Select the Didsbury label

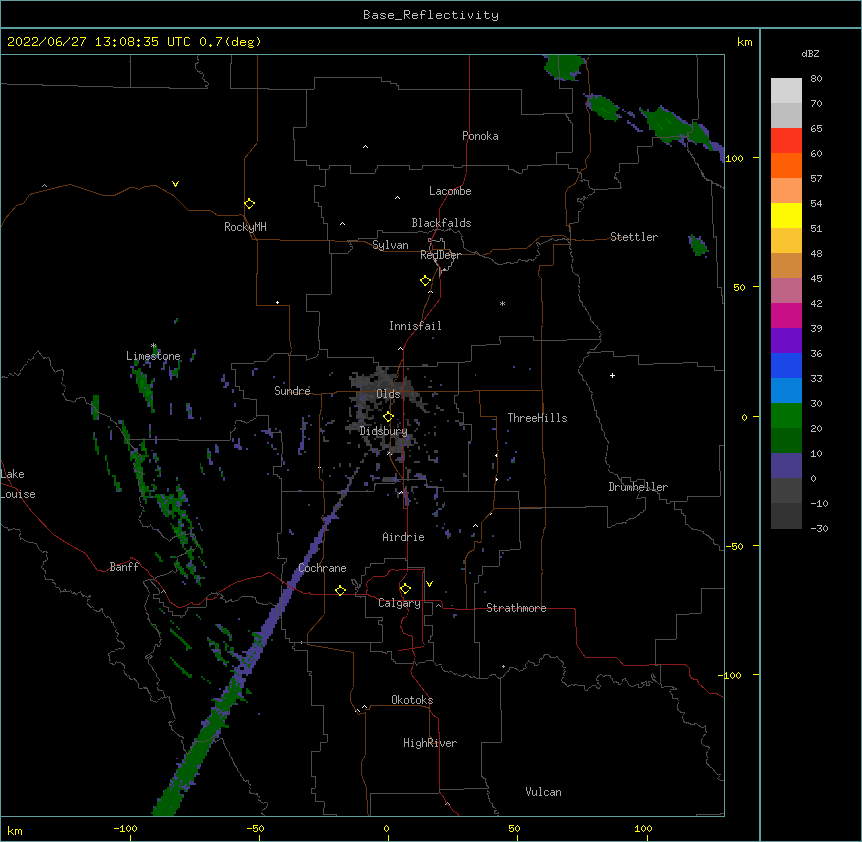click(384, 431)
